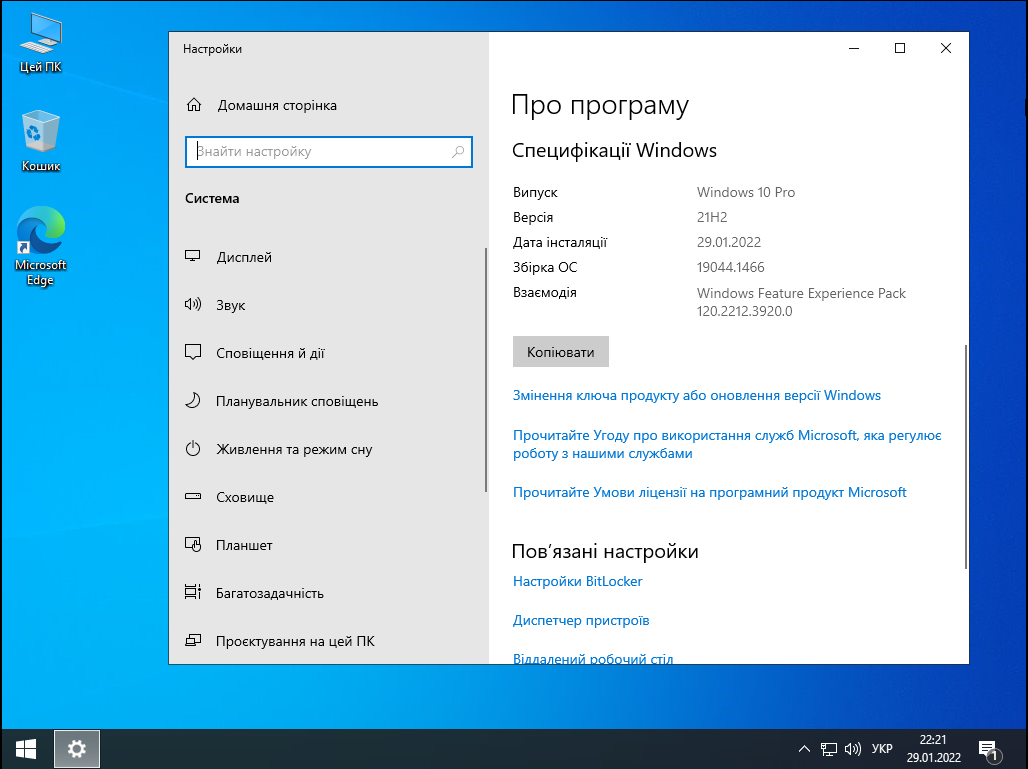
Task: Select Проєктування на цей ПК item
Action: tap(295, 641)
